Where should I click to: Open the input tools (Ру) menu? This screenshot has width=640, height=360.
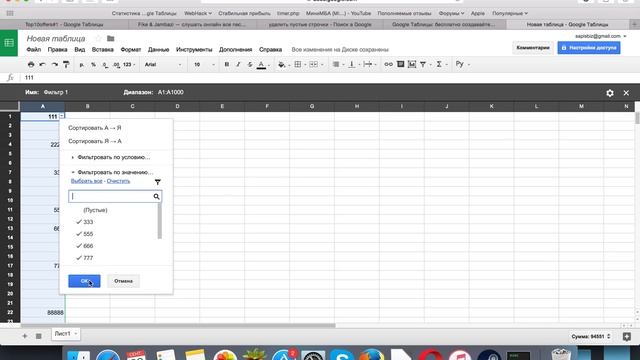click(462, 64)
